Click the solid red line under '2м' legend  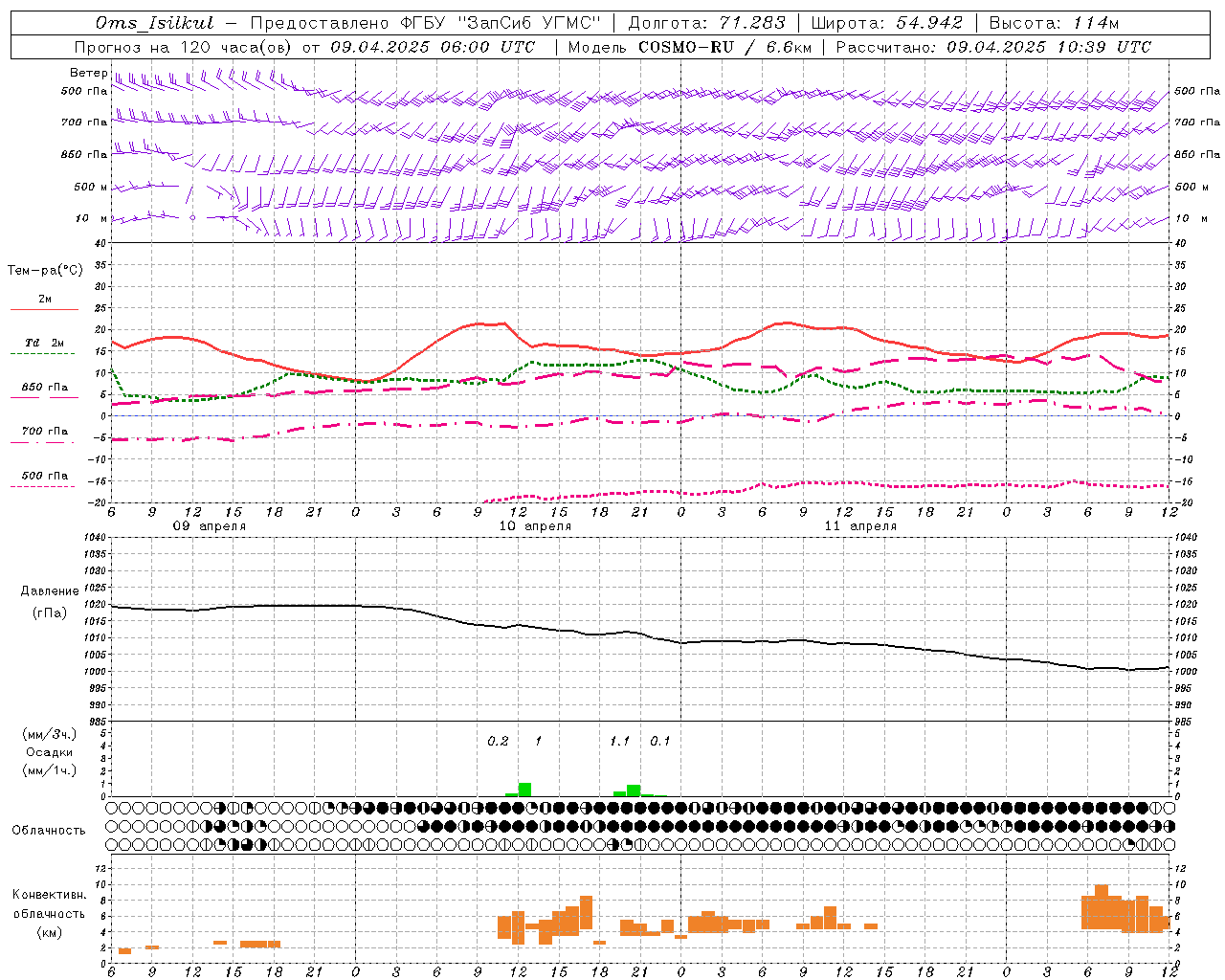[x=44, y=309]
